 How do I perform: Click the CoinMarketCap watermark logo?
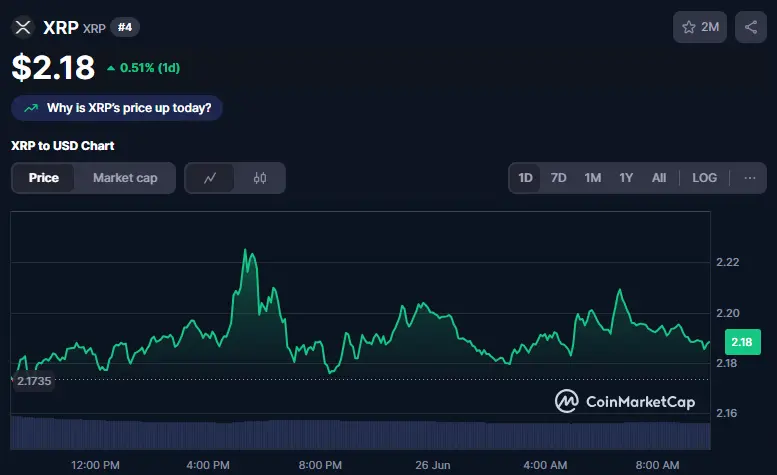(x=625, y=401)
